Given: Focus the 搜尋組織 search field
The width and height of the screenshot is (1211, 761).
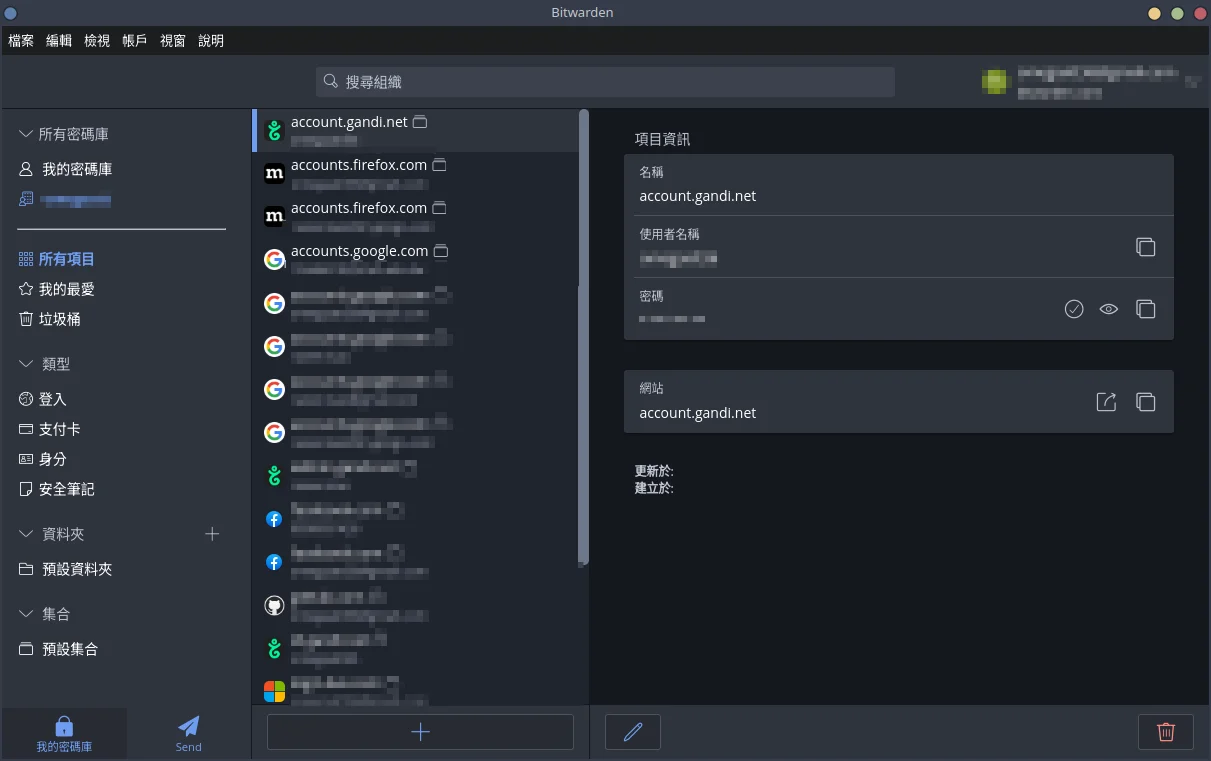Looking at the screenshot, I should click(605, 82).
